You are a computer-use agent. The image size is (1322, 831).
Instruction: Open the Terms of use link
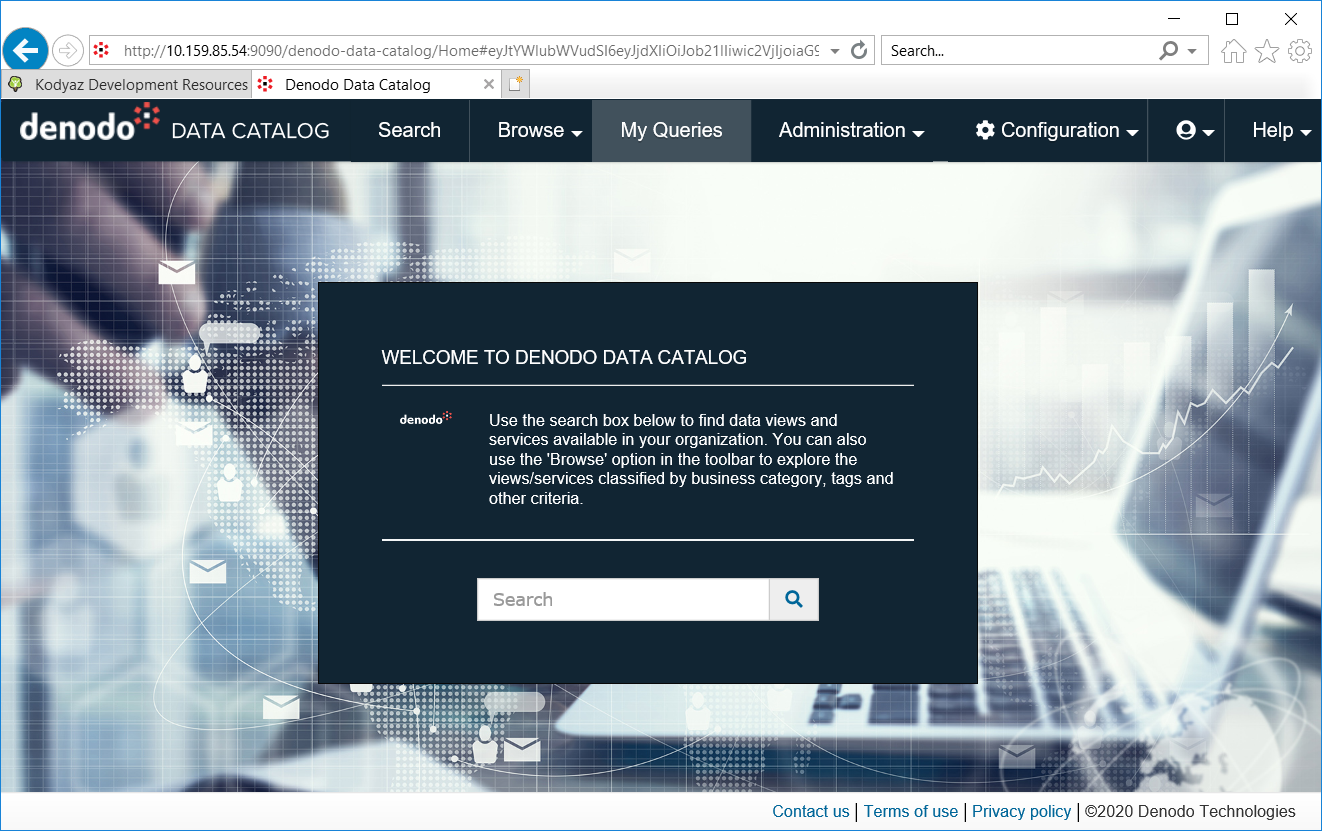(911, 811)
